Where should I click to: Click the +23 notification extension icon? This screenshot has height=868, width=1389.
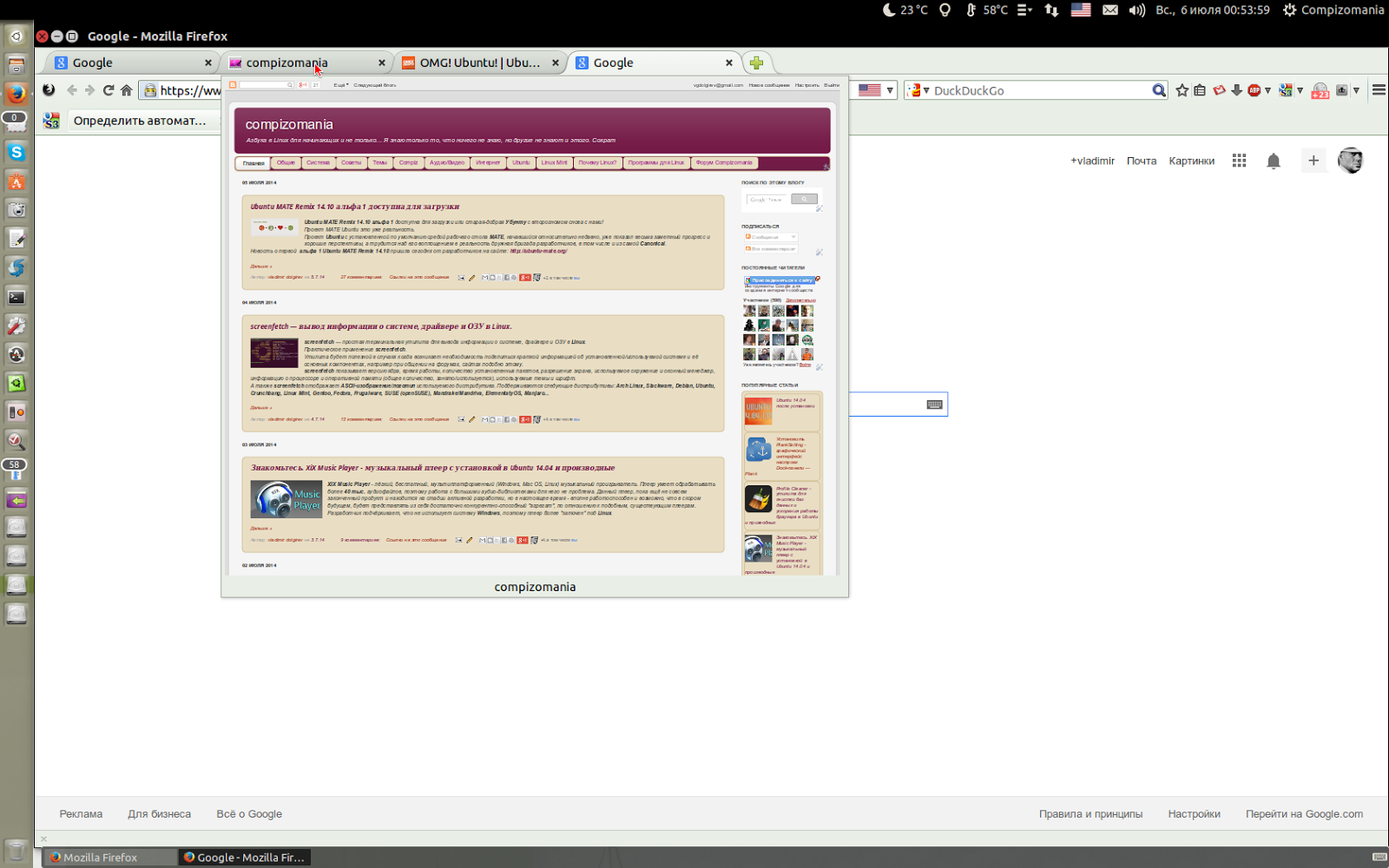coord(1320,91)
